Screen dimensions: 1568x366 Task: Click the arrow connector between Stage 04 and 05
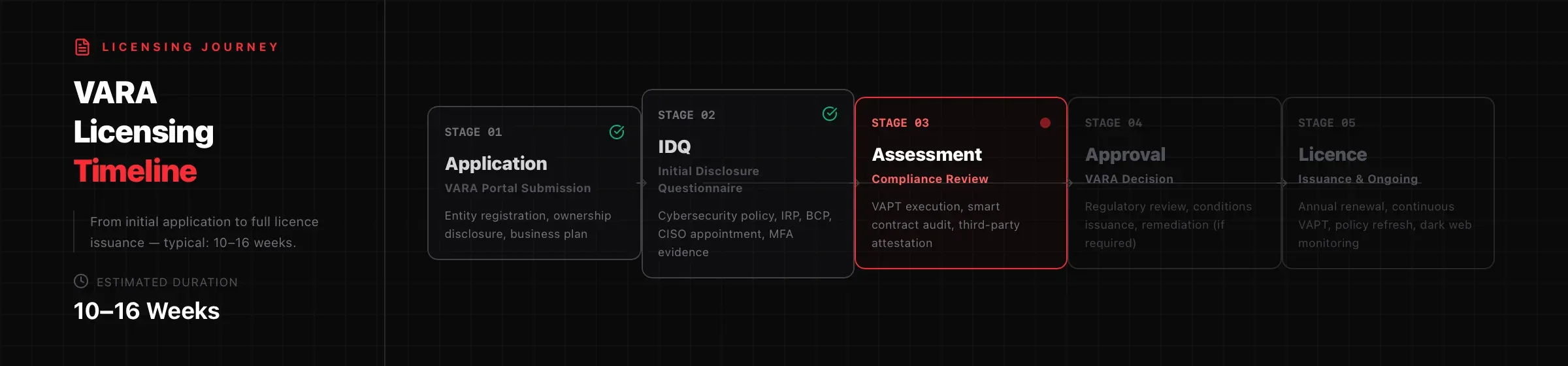click(1283, 183)
